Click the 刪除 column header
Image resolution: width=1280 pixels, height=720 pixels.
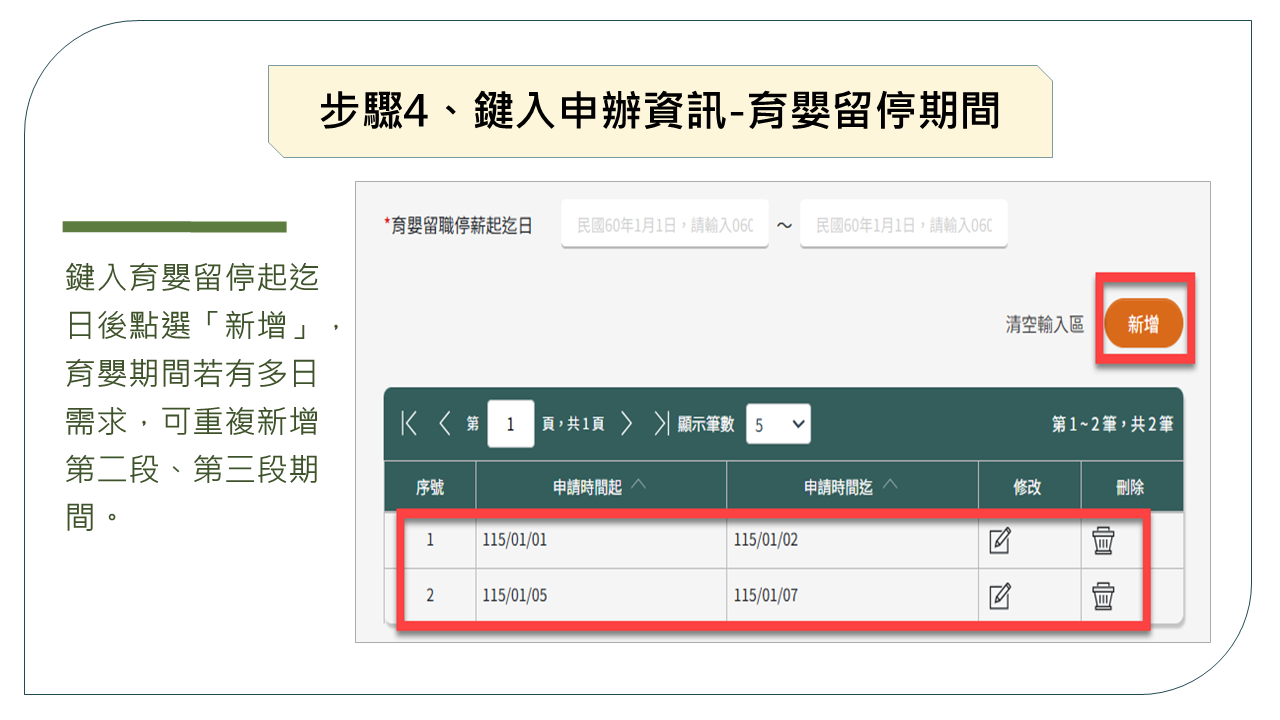click(1130, 487)
